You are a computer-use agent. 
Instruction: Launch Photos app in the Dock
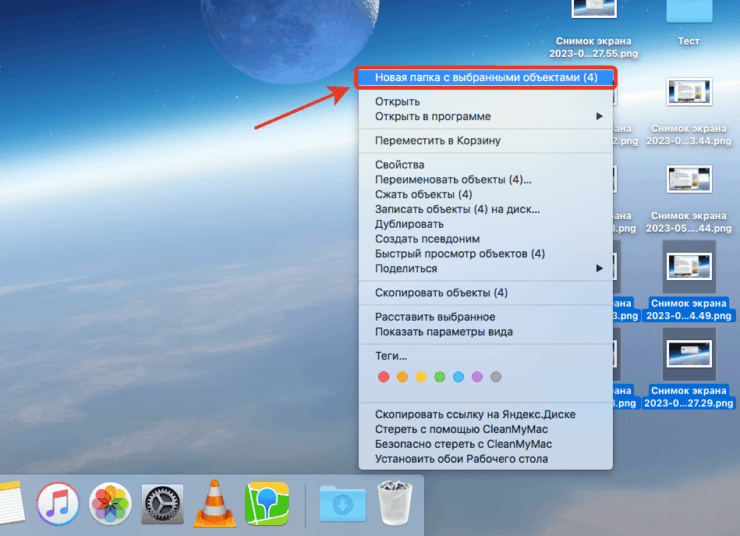click(110, 503)
